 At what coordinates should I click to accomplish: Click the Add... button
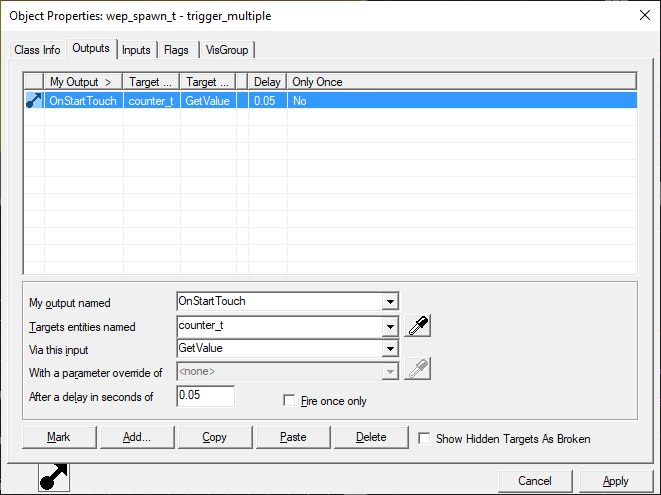click(x=137, y=437)
